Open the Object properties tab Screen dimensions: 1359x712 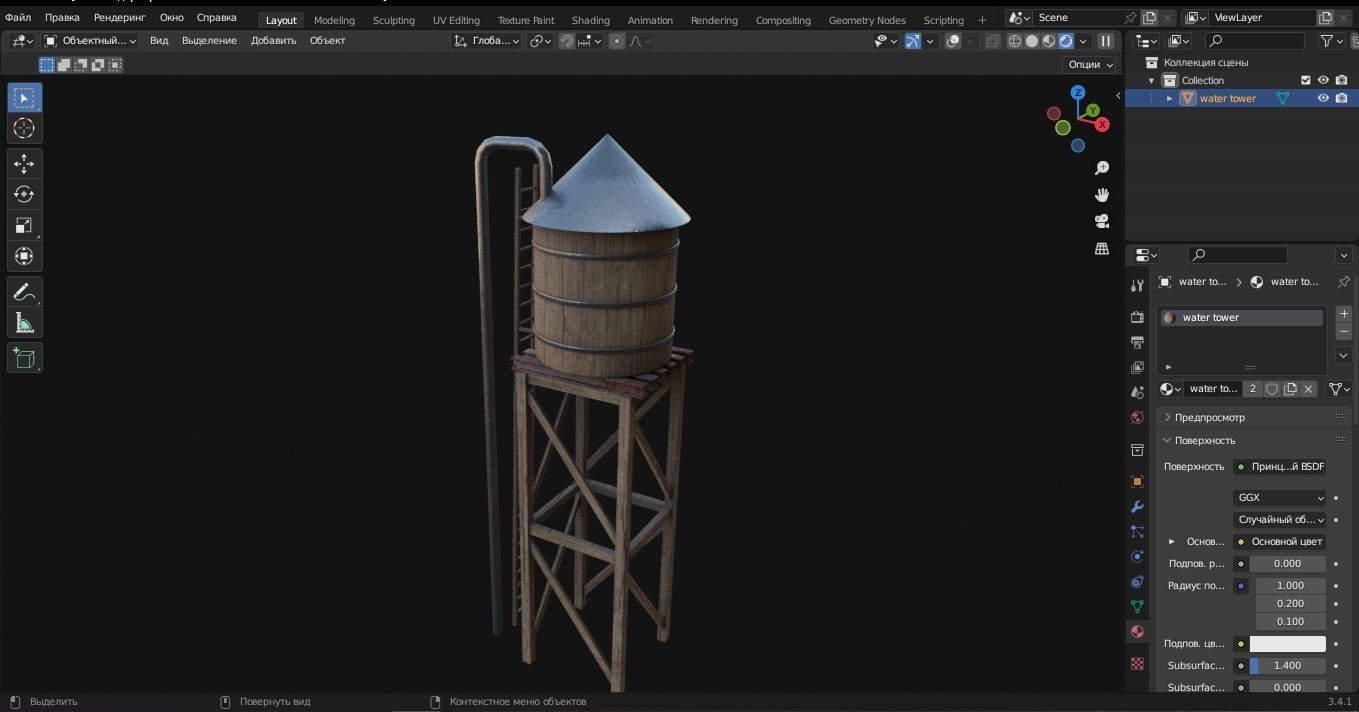pos(1137,481)
